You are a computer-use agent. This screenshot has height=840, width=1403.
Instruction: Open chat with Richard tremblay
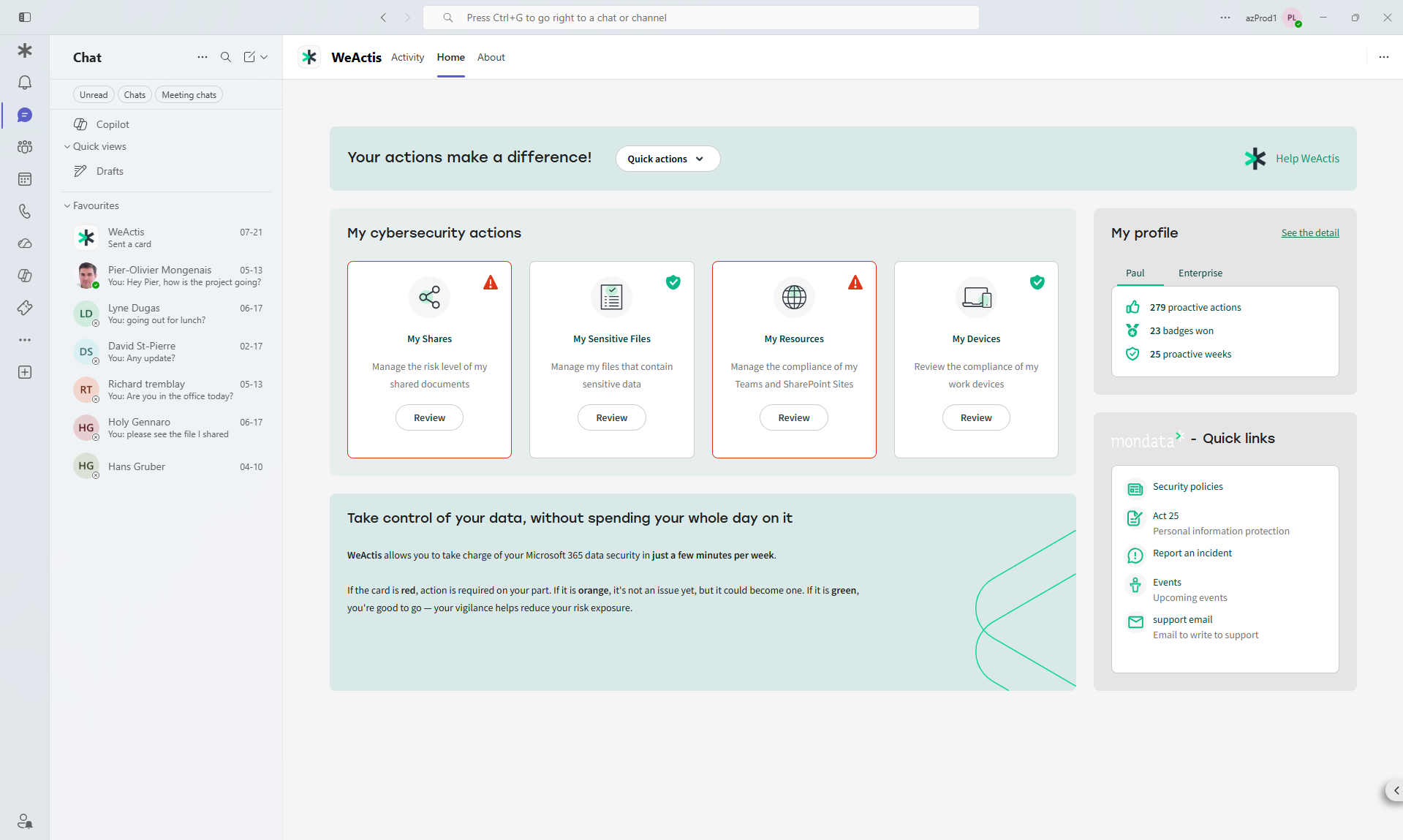pyautogui.click(x=167, y=390)
